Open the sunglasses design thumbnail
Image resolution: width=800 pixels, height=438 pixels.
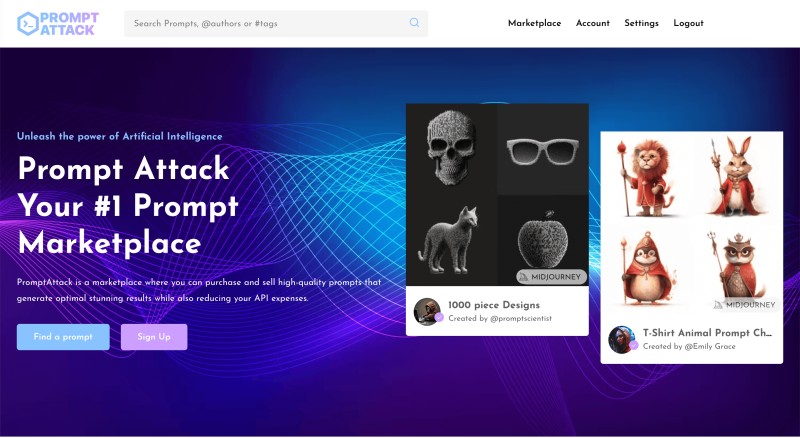[x=543, y=150]
